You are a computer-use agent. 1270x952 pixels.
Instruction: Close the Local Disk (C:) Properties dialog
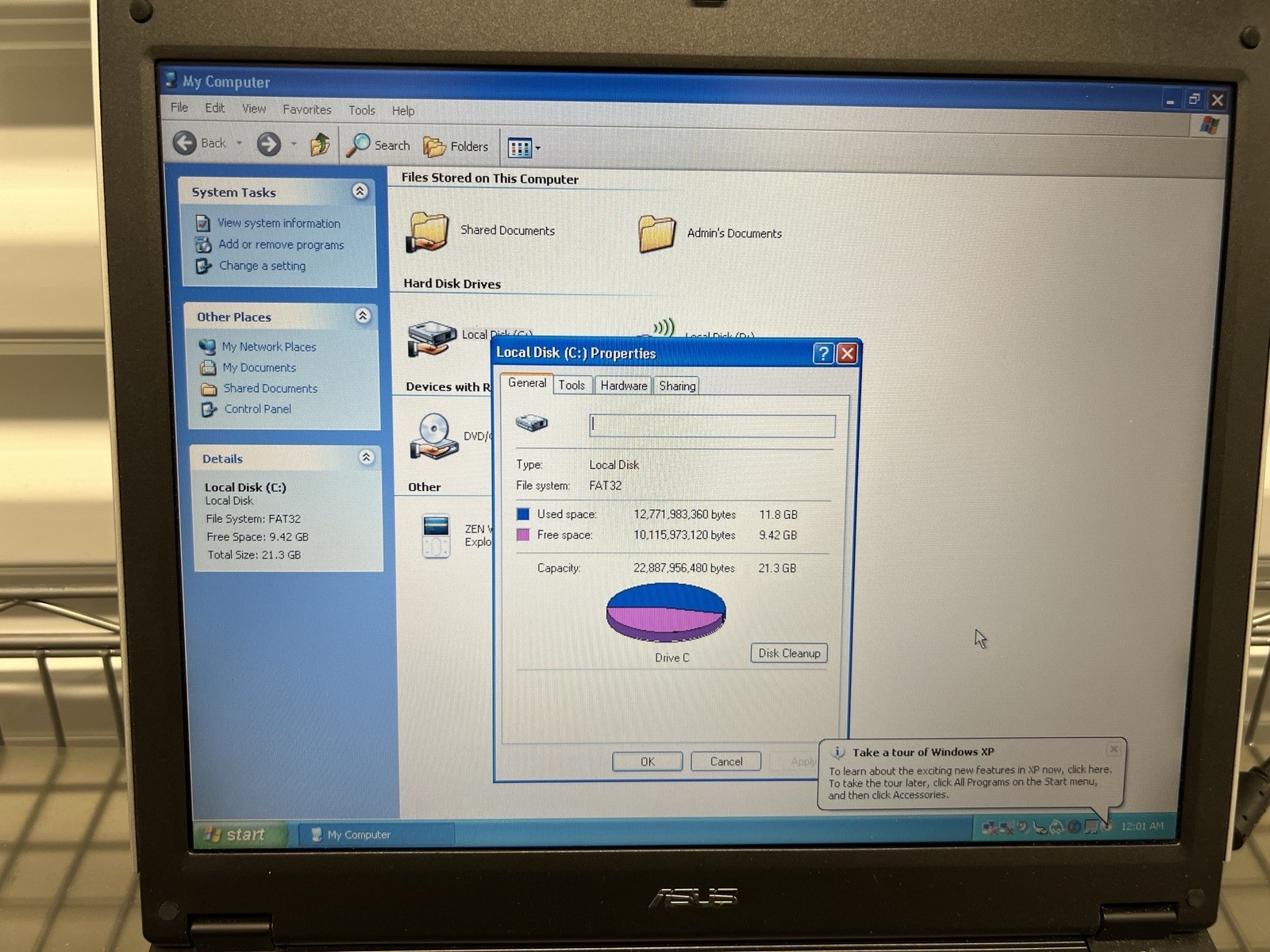coord(847,353)
